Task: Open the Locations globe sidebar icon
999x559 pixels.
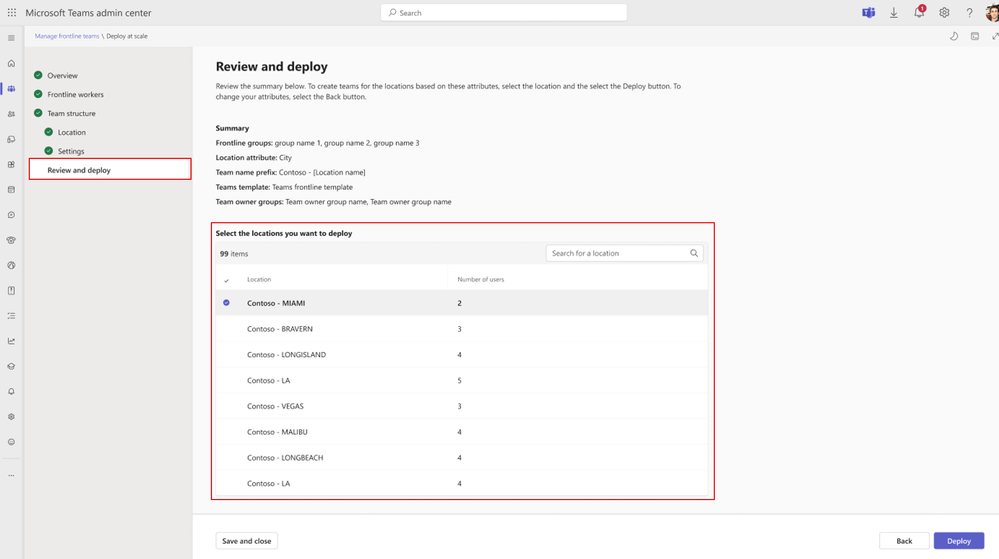Action: tap(11, 265)
